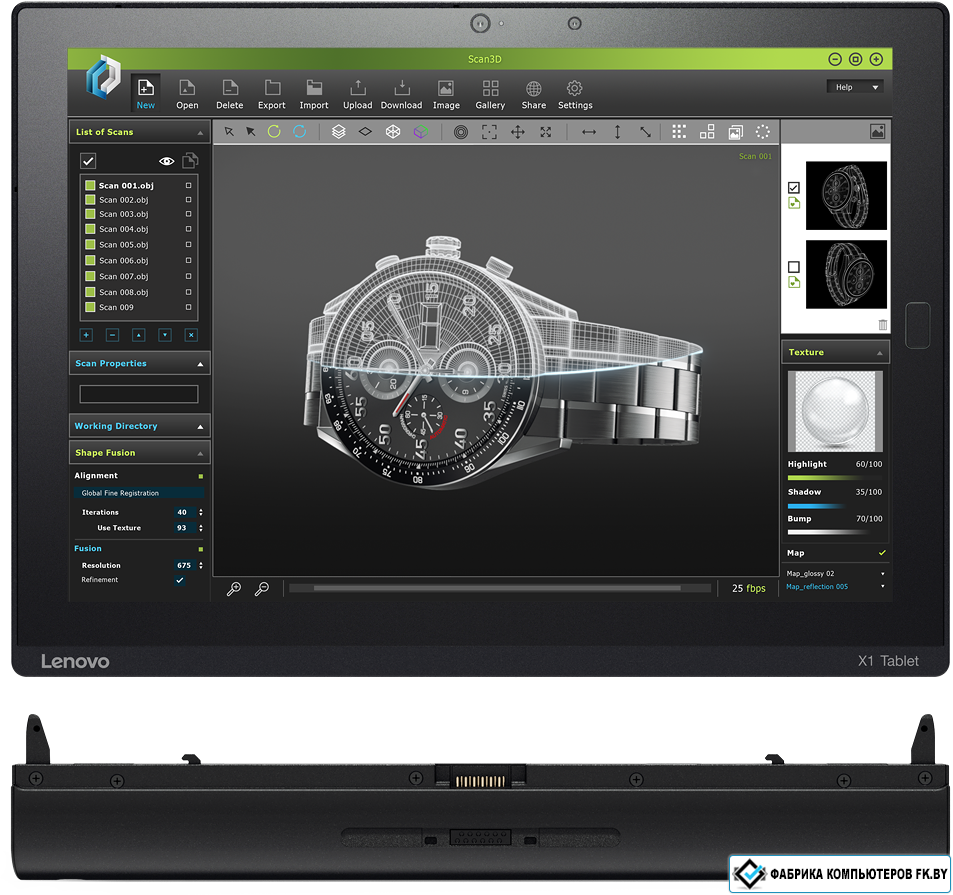The image size is (953, 895).
Task: Select the four-way move tool
Action: point(518,132)
